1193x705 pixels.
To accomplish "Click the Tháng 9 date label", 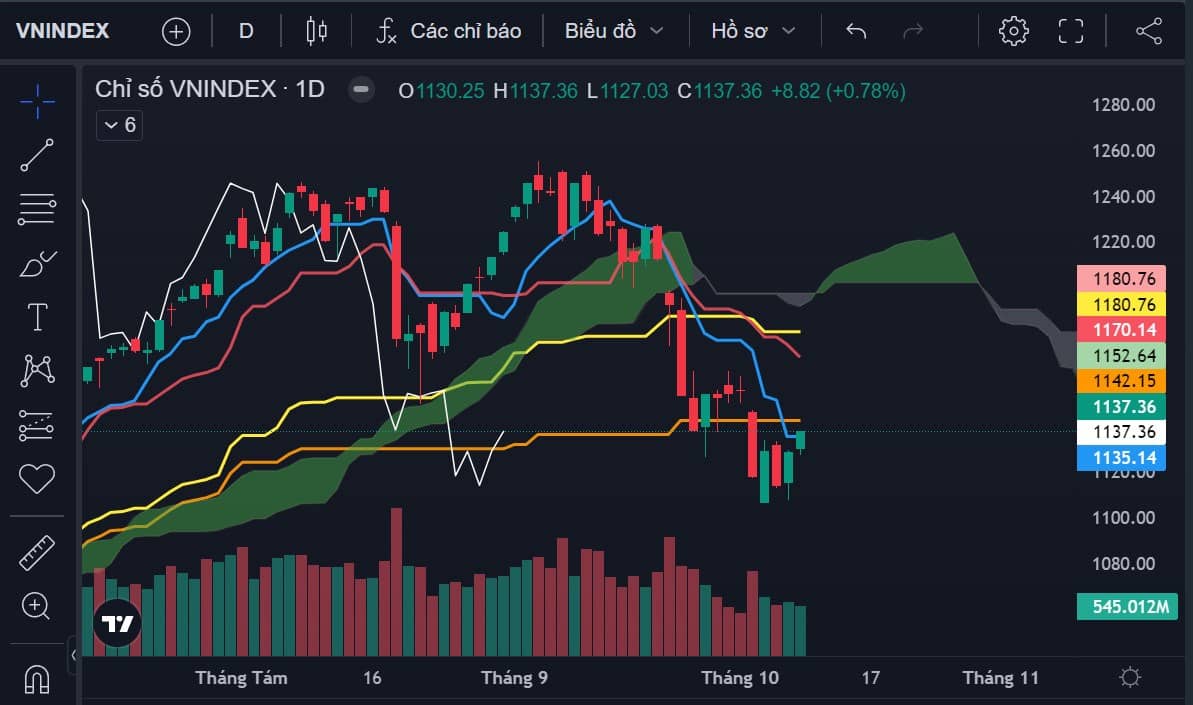I will [x=514, y=678].
